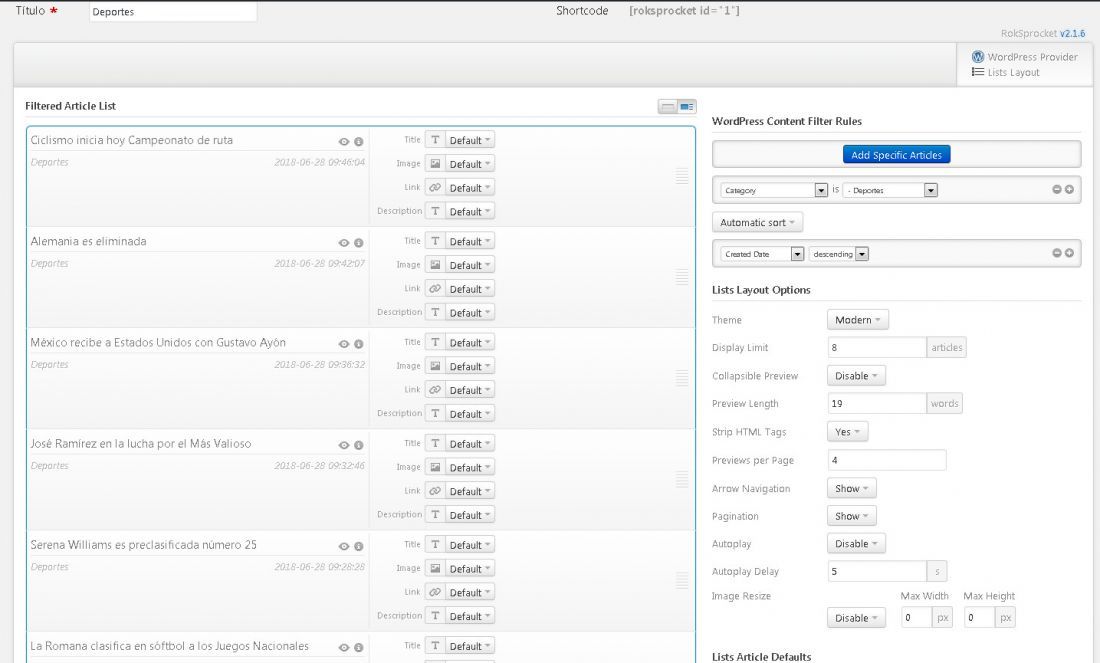The height and width of the screenshot is (663, 1100).
Task: Grab the drag handle of Ciclismo article row
Action: [x=682, y=176]
